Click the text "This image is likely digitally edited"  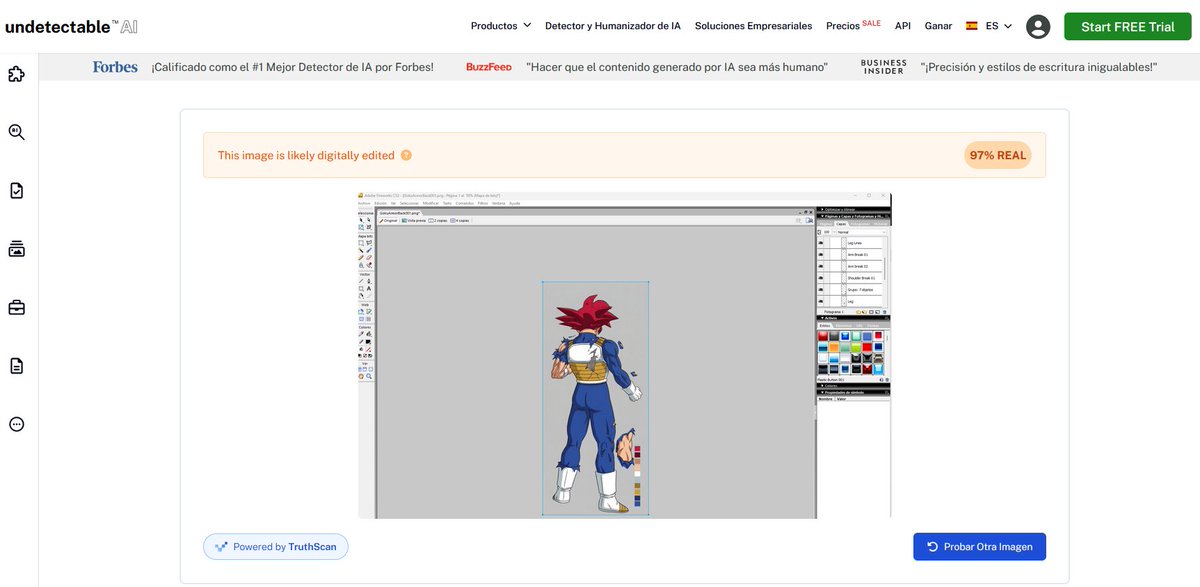(x=306, y=156)
